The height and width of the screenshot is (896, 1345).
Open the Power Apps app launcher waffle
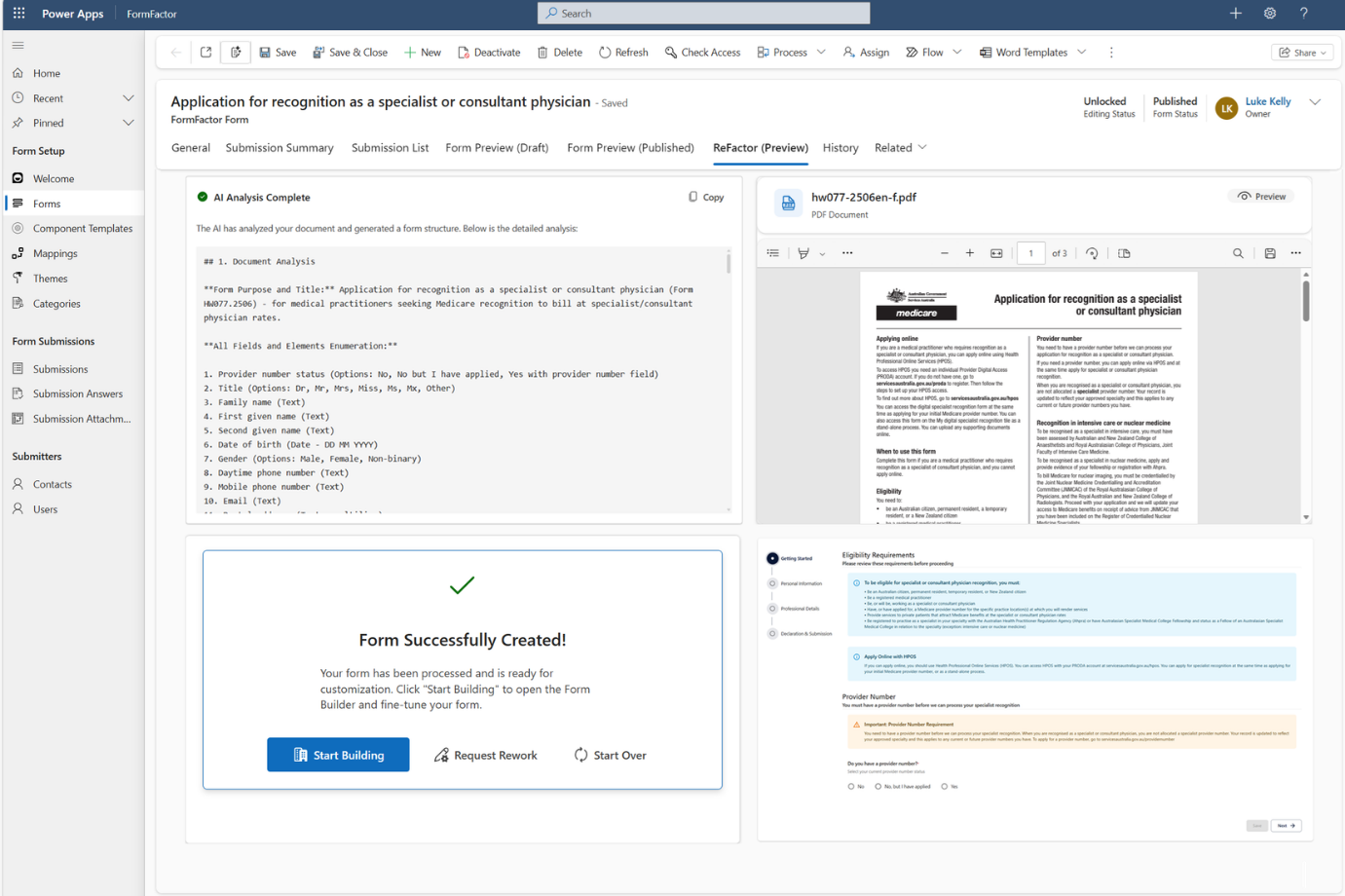[x=19, y=14]
